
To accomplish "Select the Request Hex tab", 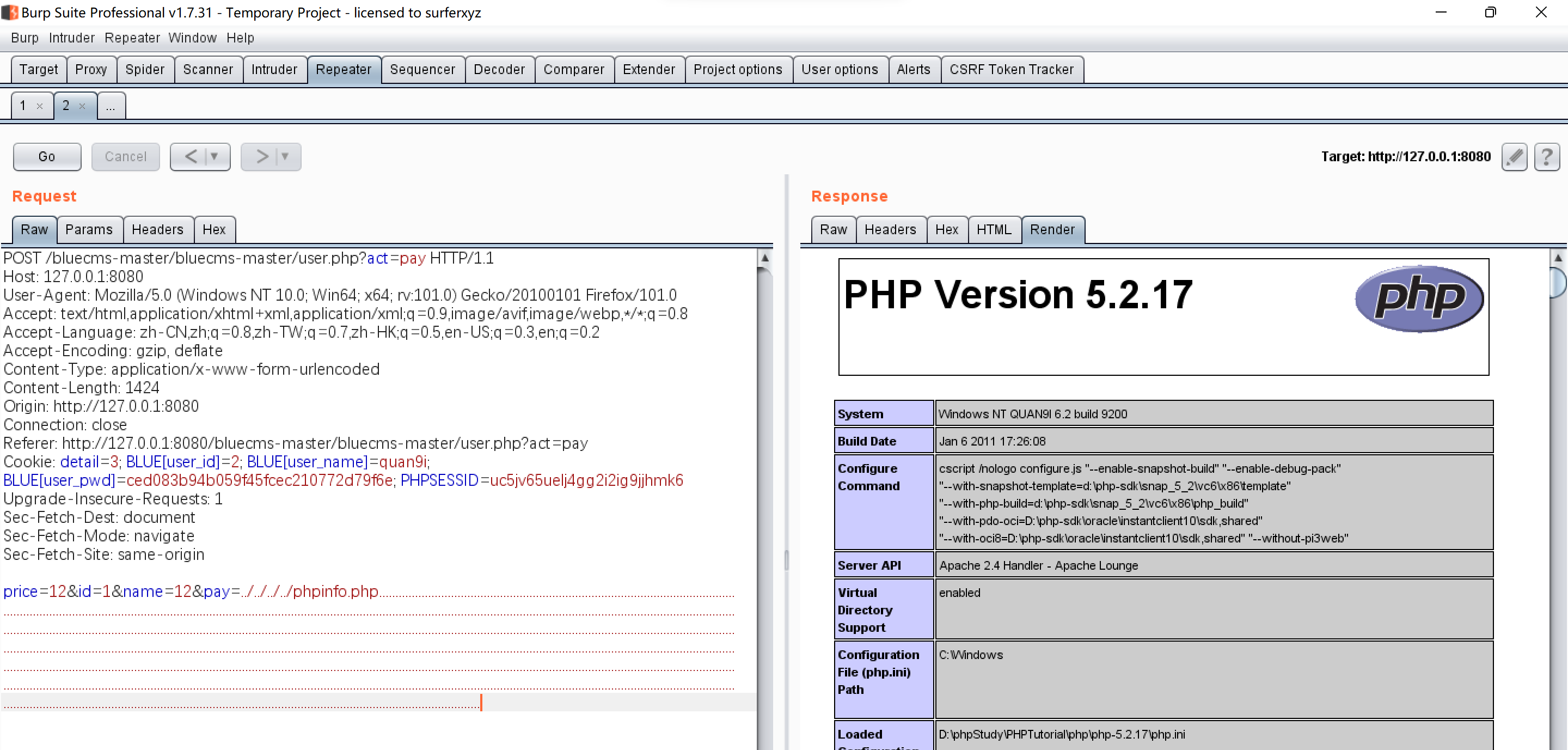I will tap(215, 229).
